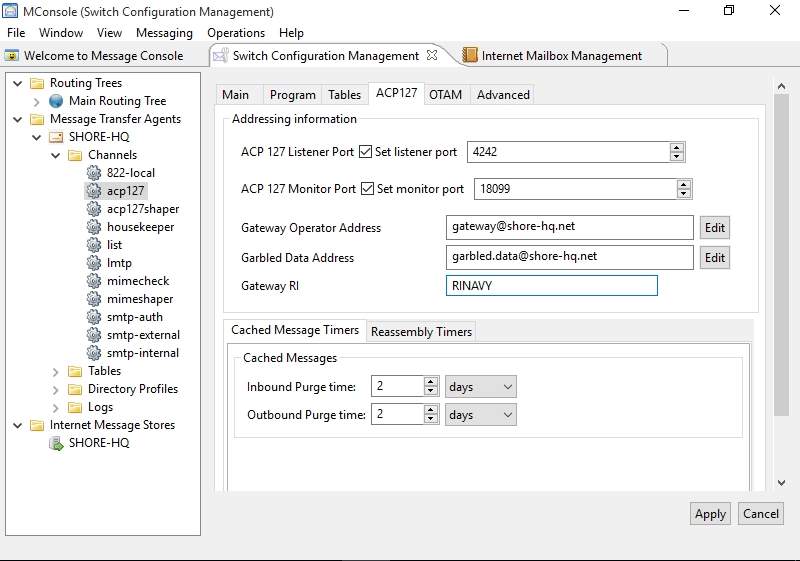This screenshot has width=800, height=561.
Task: Click the smtp-external channel gear icon
Action: pyautogui.click(x=94, y=335)
